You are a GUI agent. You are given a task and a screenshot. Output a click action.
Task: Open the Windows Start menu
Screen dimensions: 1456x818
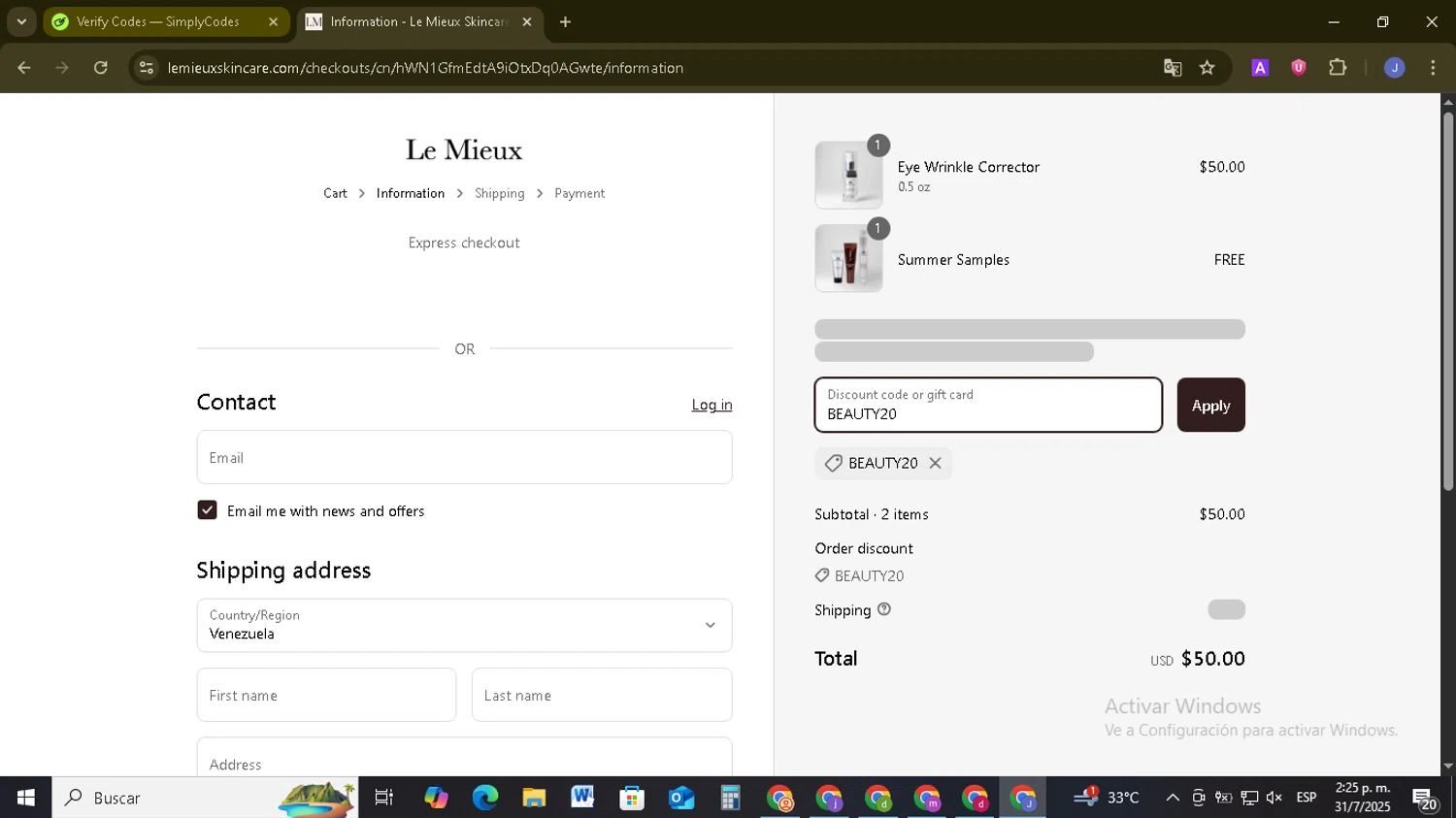(x=26, y=798)
